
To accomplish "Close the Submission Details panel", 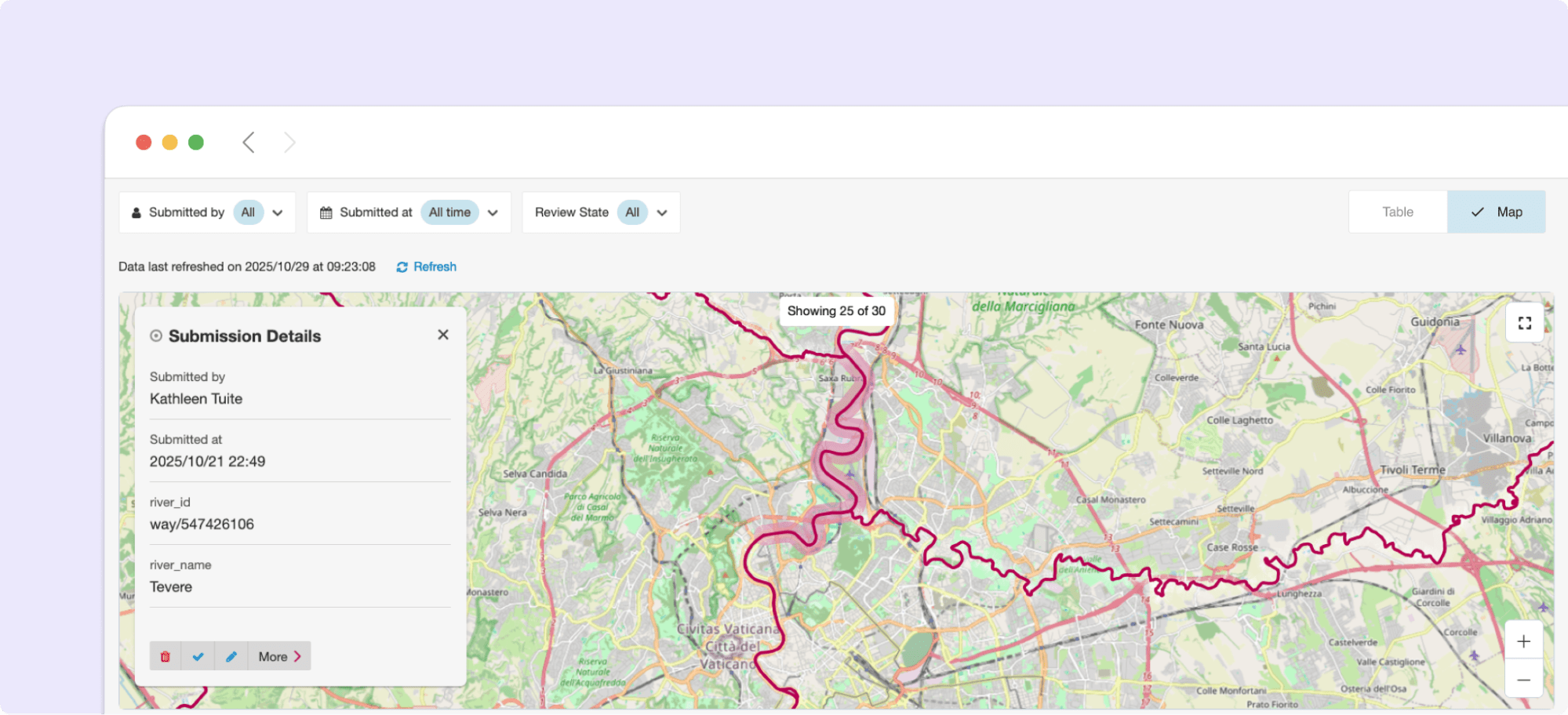I will tap(443, 335).
